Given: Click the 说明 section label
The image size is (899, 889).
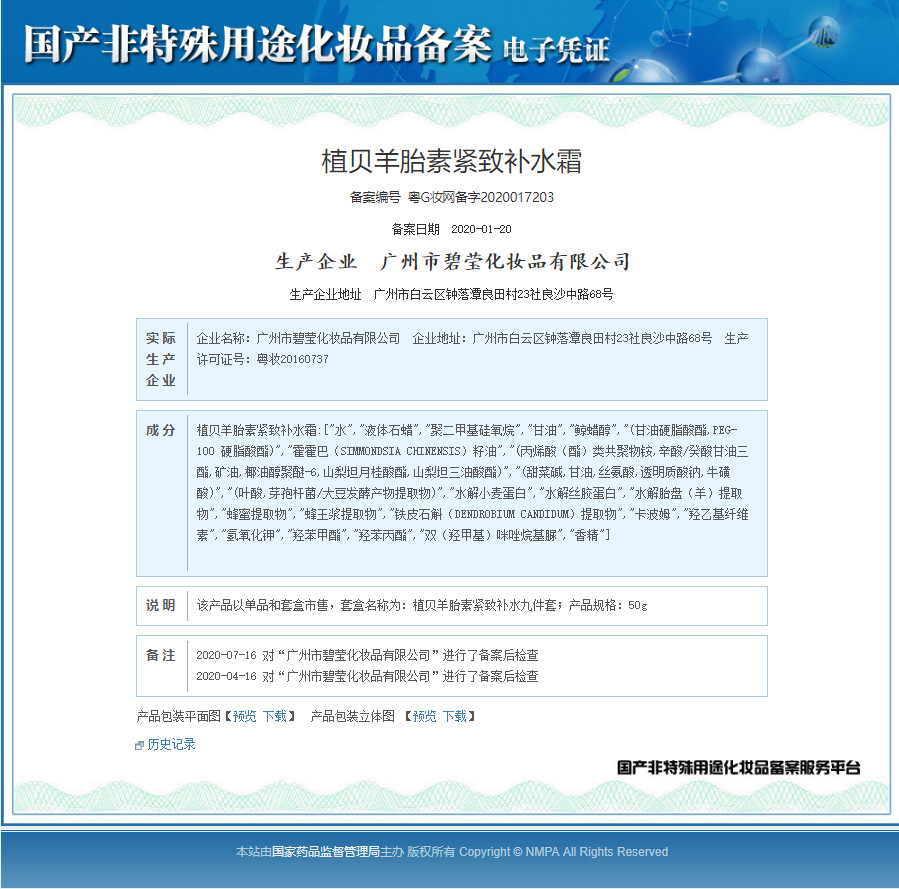Looking at the screenshot, I should (161, 605).
